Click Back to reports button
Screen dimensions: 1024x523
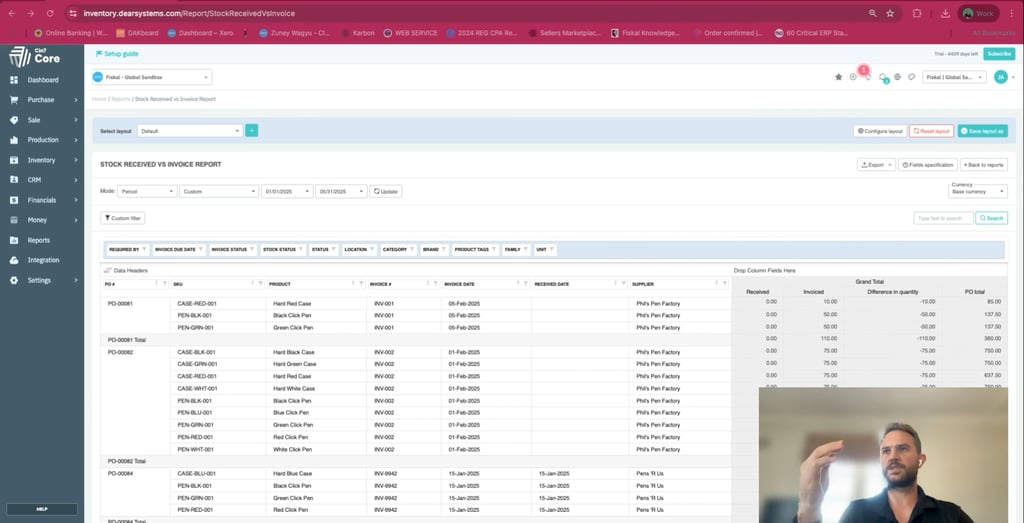(x=984, y=165)
